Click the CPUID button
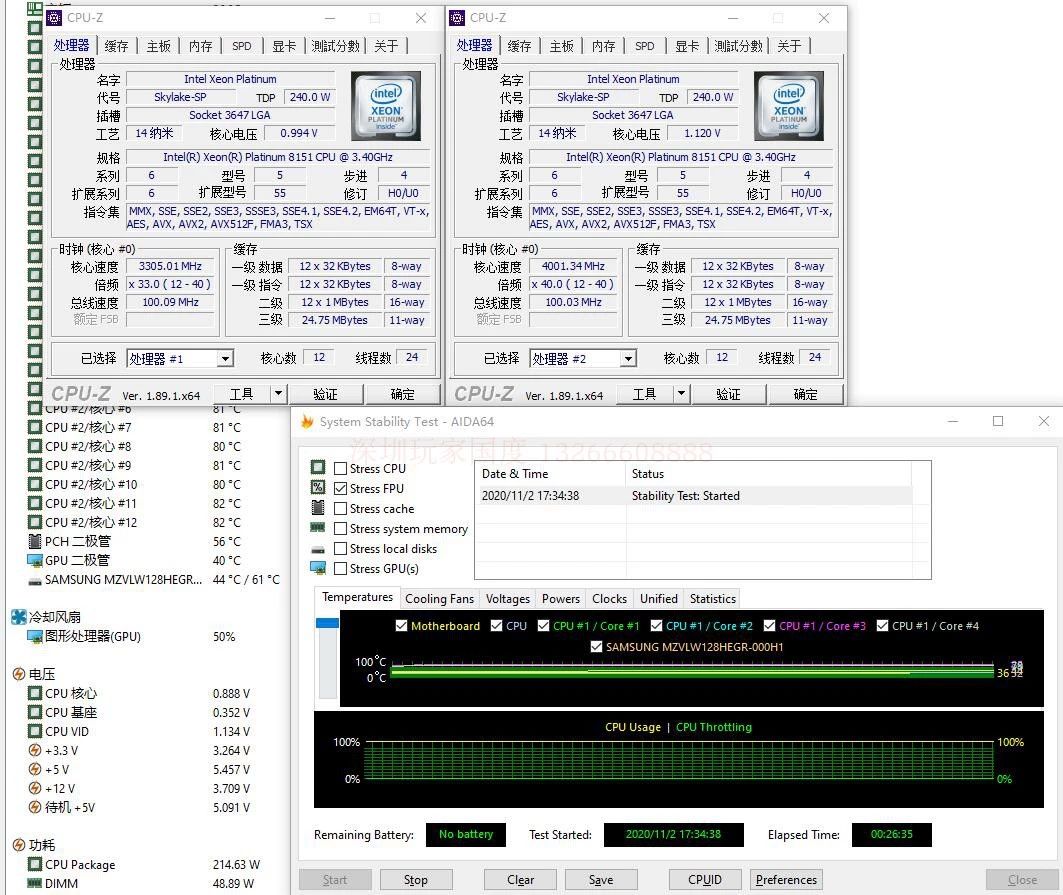This screenshot has width=1063, height=895. coord(705,879)
